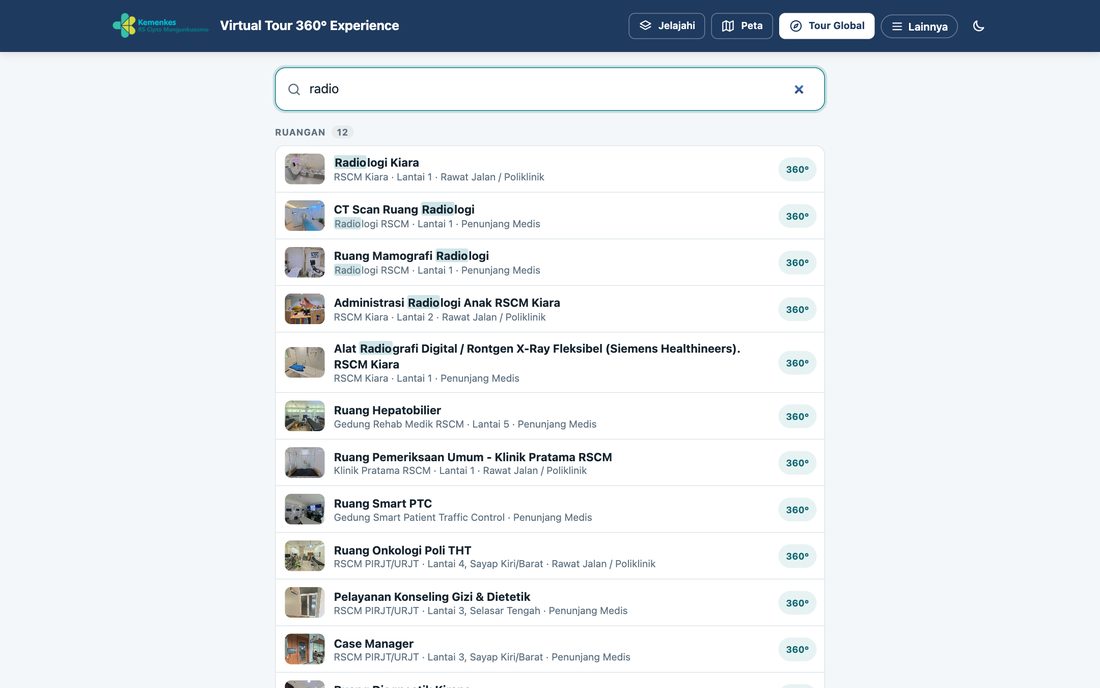Image resolution: width=1100 pixels, height=688 pixels.
Task: Click the 360° badge for Radiologi Kiara
Action: 797,170
